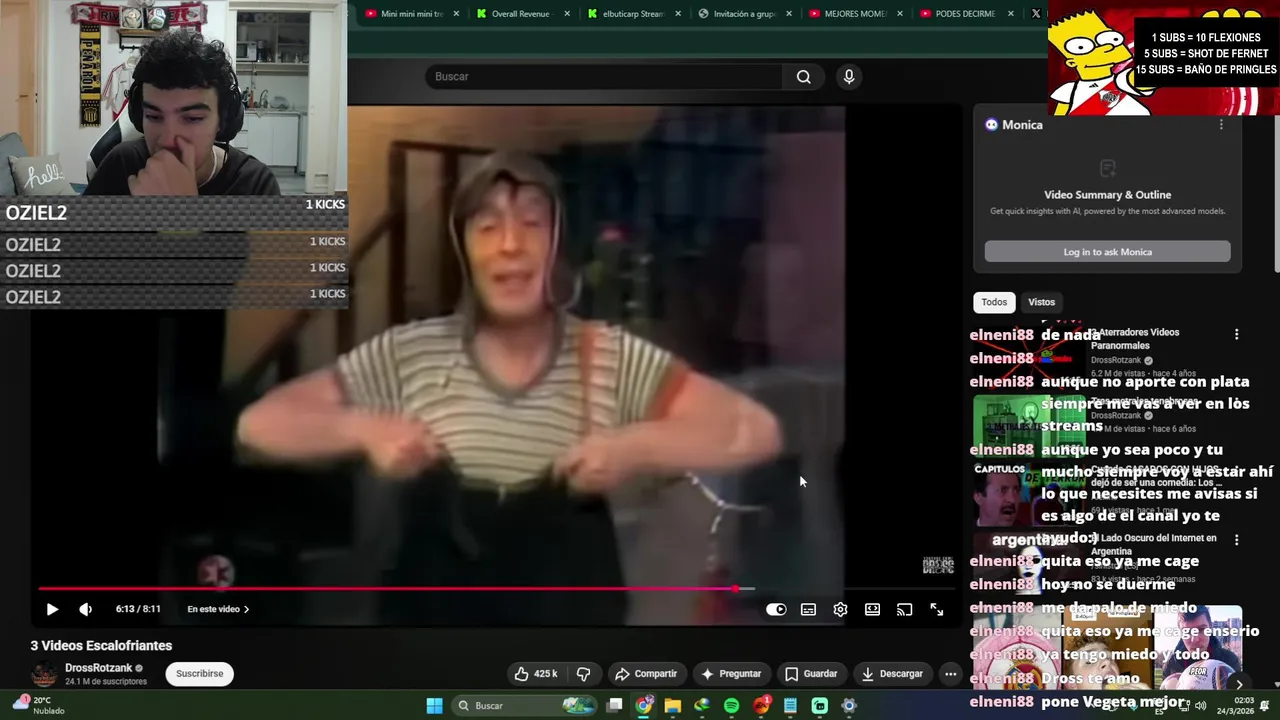Click the red progress bar scrubber of the video
1280x720 pixels.
coord(736,589)
